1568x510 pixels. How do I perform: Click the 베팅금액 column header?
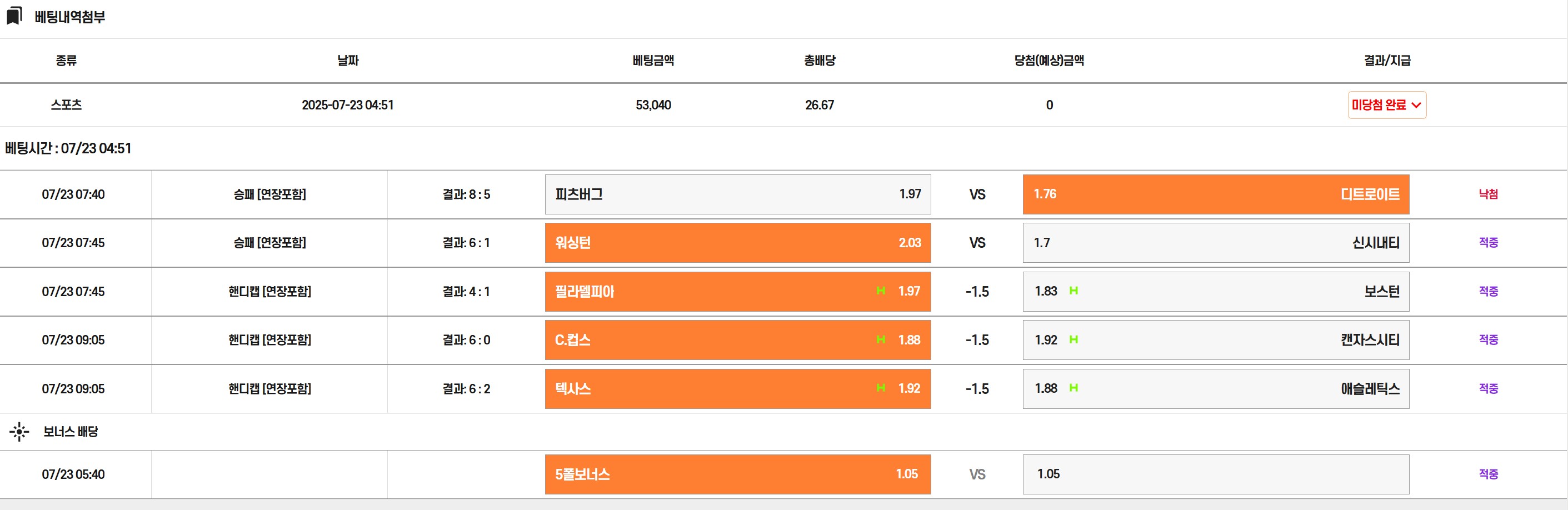(x=652, y=60)
